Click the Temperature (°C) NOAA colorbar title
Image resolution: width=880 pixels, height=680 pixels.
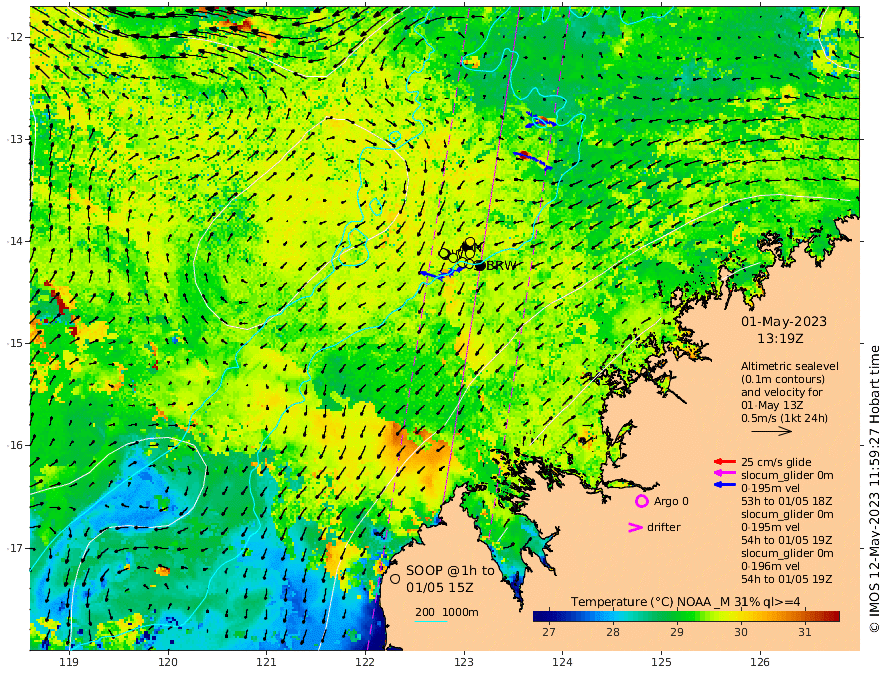[x=686, y=602]
